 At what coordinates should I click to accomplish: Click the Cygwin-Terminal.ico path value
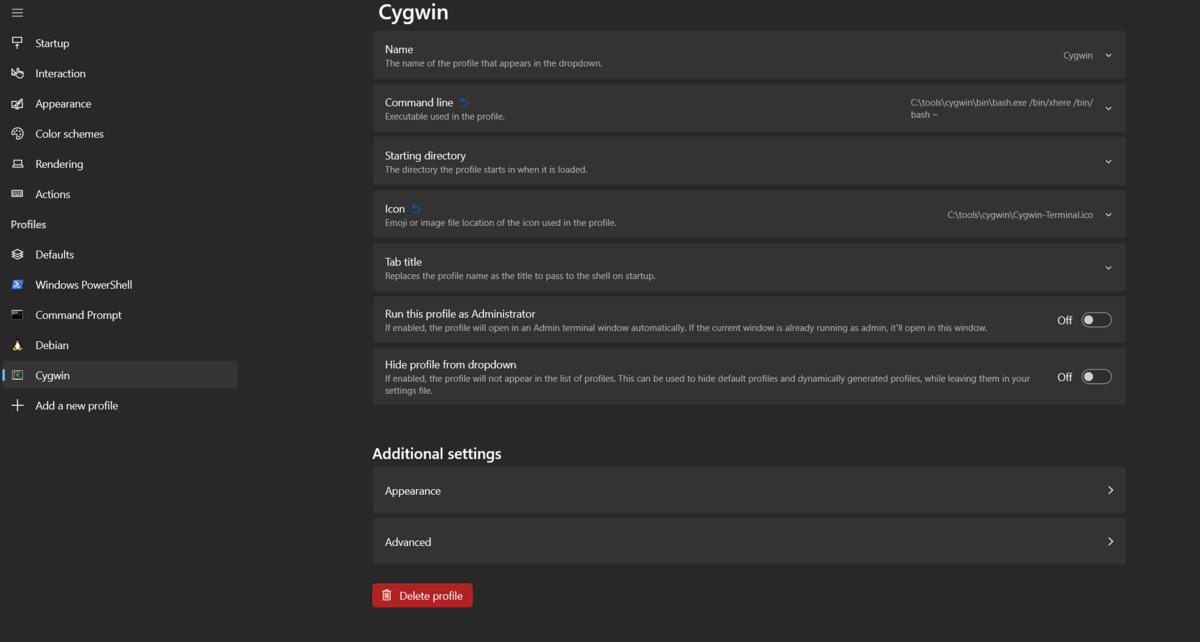click(1020, 215)
